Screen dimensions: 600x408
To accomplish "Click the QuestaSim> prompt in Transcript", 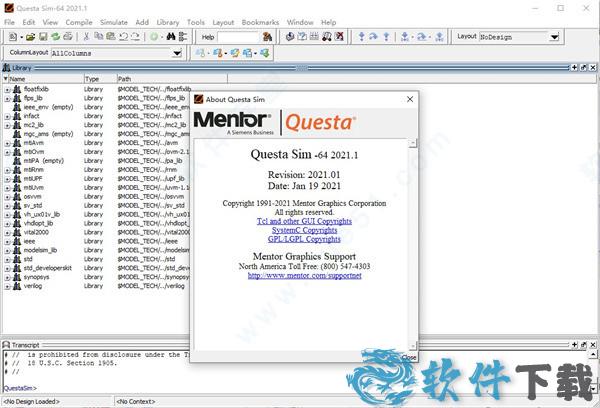I will [20, 388].
